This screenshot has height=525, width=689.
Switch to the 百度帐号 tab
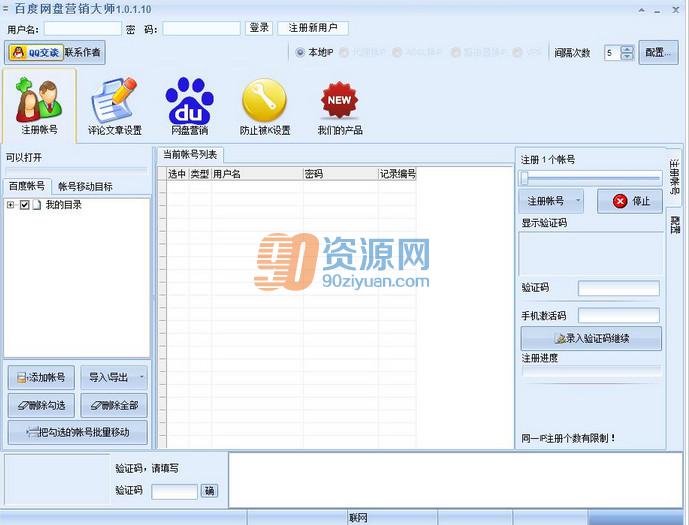(27, 186)
